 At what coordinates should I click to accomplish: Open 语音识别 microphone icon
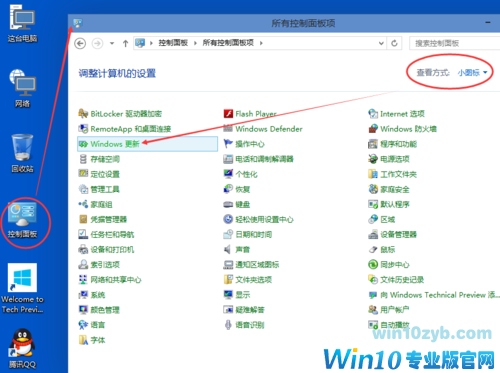pos(228,325)
